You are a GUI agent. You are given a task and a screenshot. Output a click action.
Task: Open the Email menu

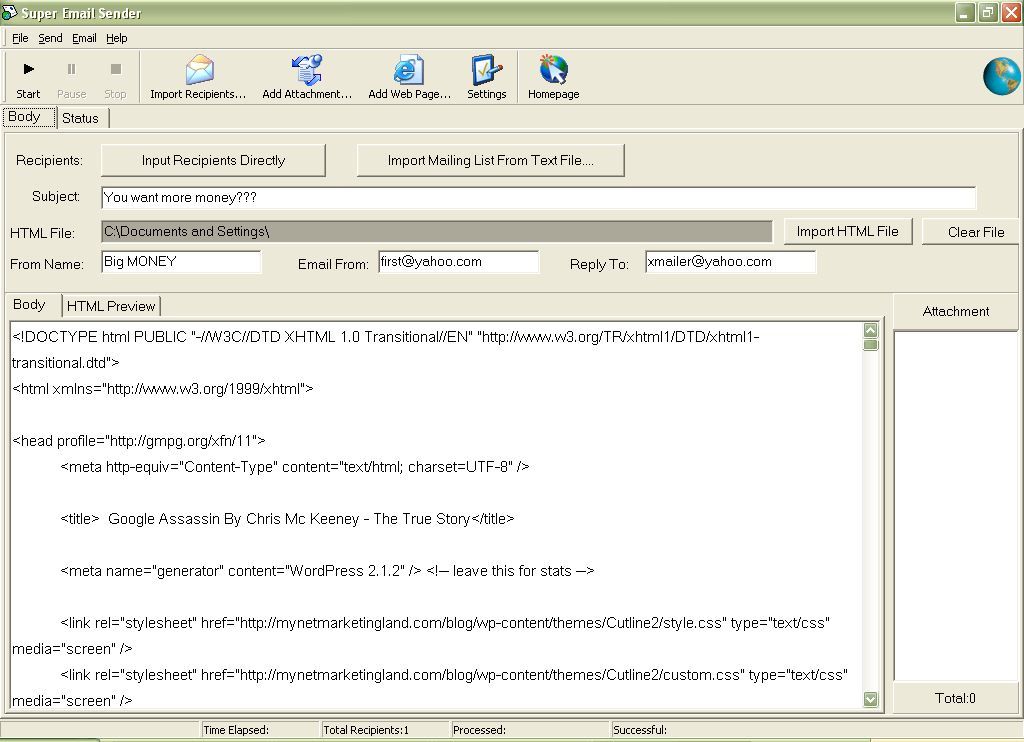pos(83,38)
